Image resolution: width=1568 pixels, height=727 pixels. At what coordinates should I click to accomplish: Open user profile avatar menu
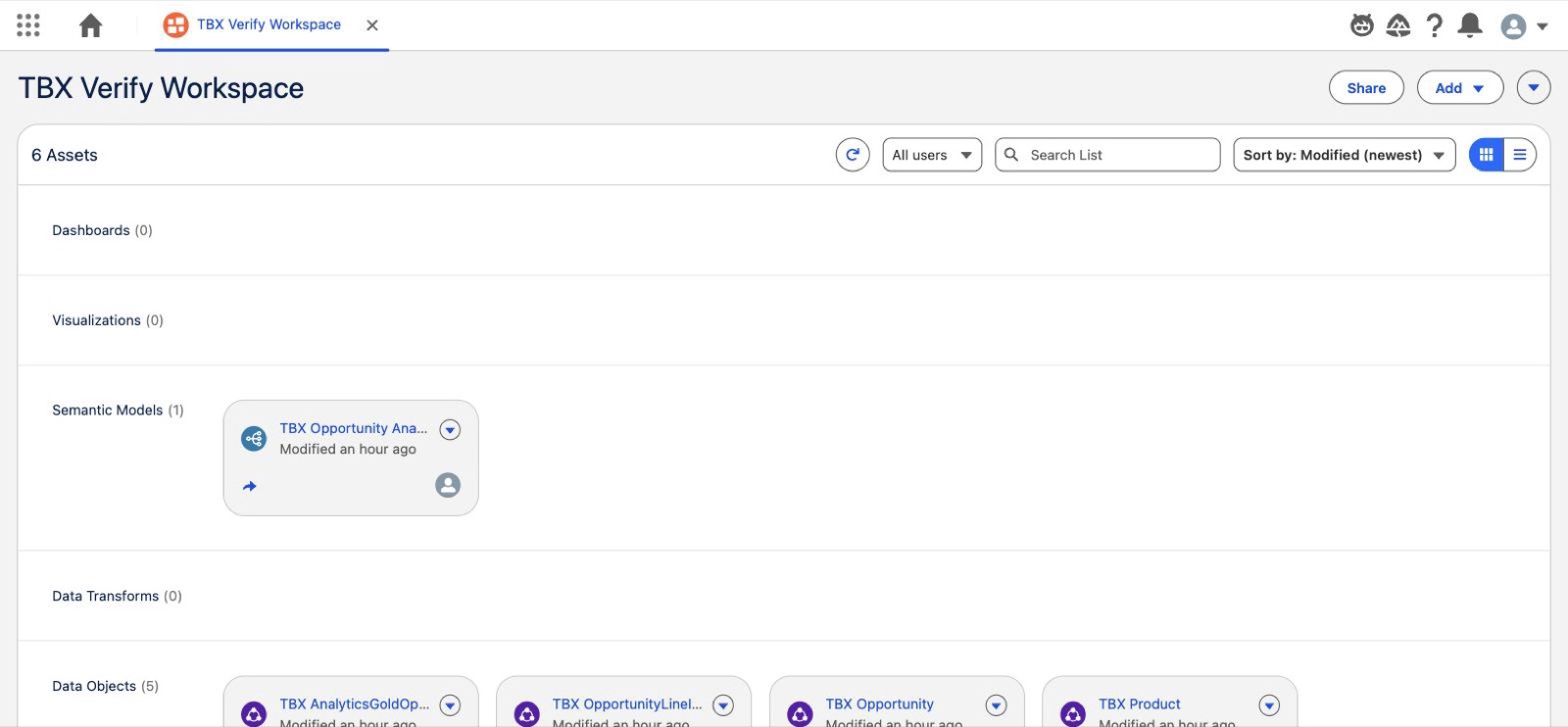1513,26
